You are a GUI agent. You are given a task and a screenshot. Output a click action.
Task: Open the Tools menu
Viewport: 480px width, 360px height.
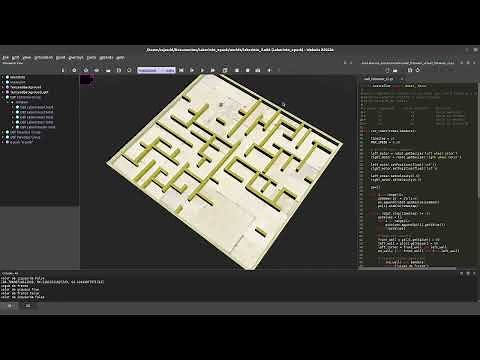91,57
